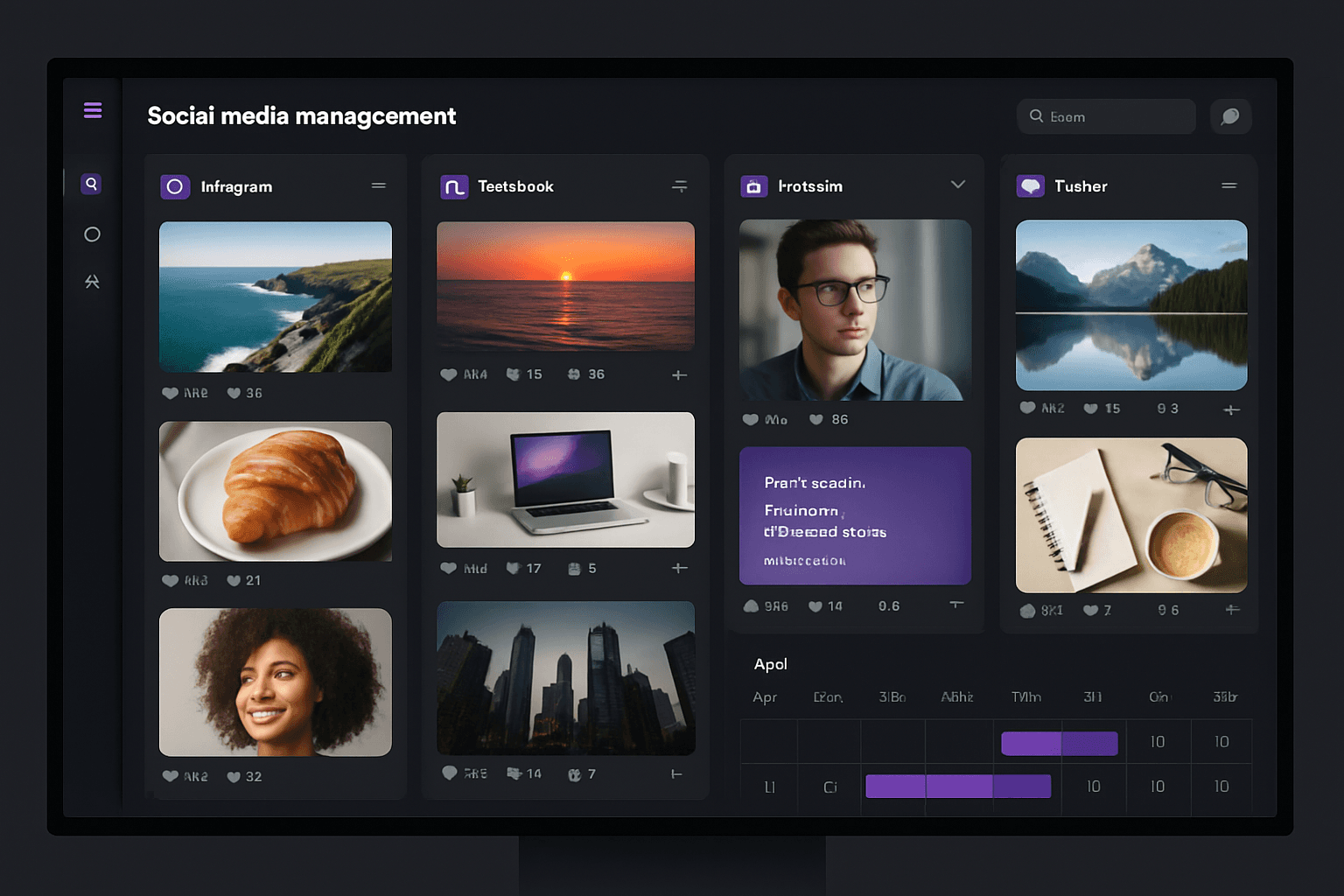Viewport: 1344px width, 896px height.
Task: Select the compass icon at the sidebar bottom
Action: tap(92, 281)
